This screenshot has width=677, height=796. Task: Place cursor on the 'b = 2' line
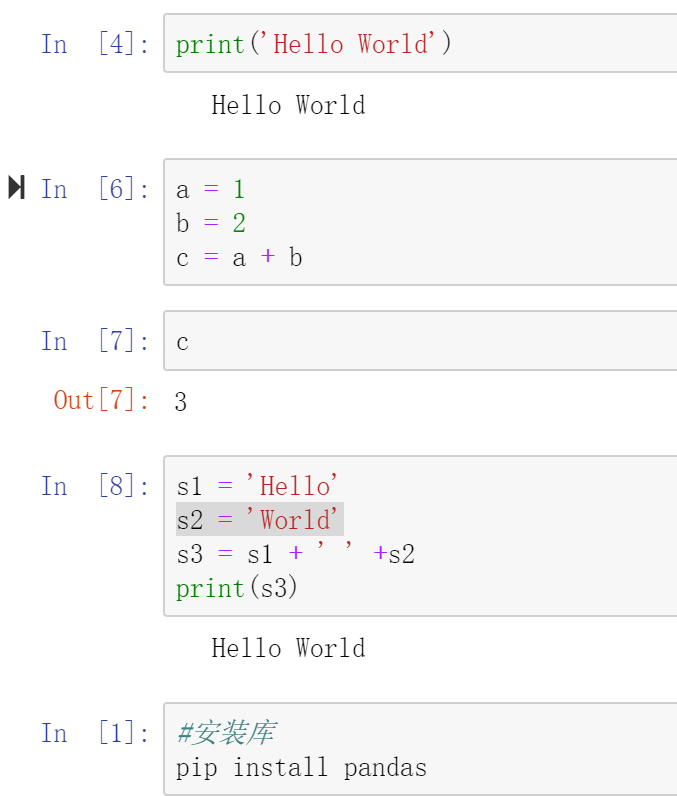point(211,223)
